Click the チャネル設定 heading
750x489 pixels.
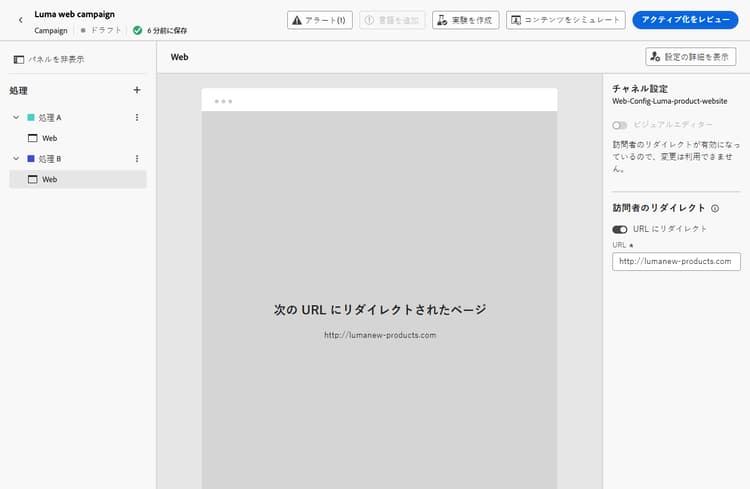[x=640, y=89]
